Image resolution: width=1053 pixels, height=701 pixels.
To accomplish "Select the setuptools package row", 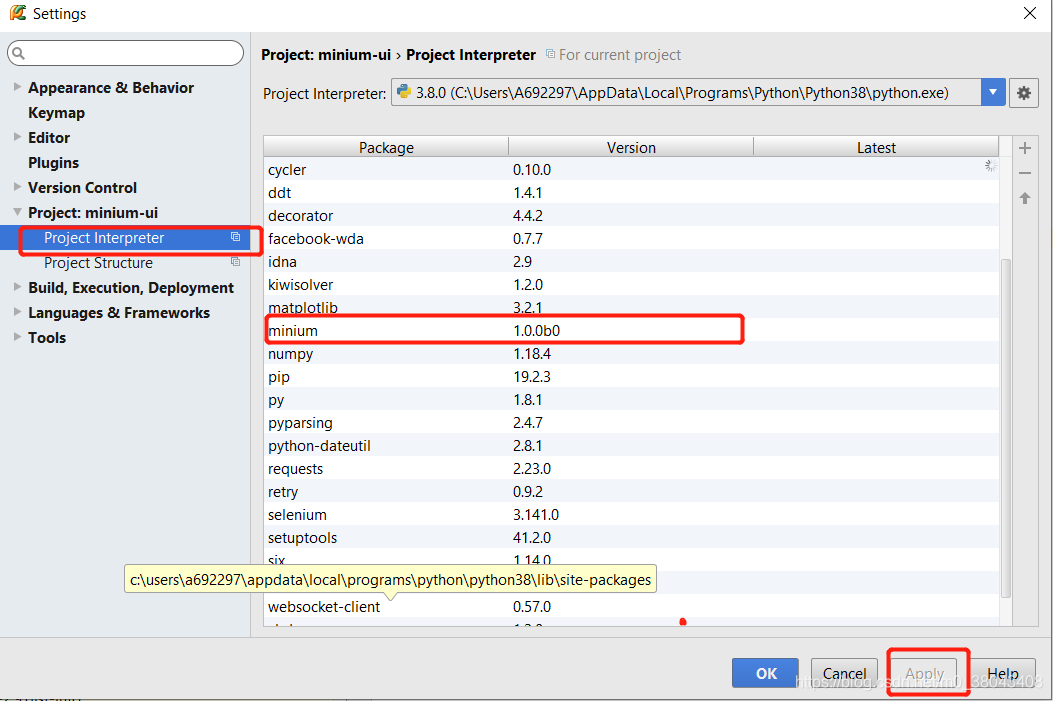I will 631,537.
